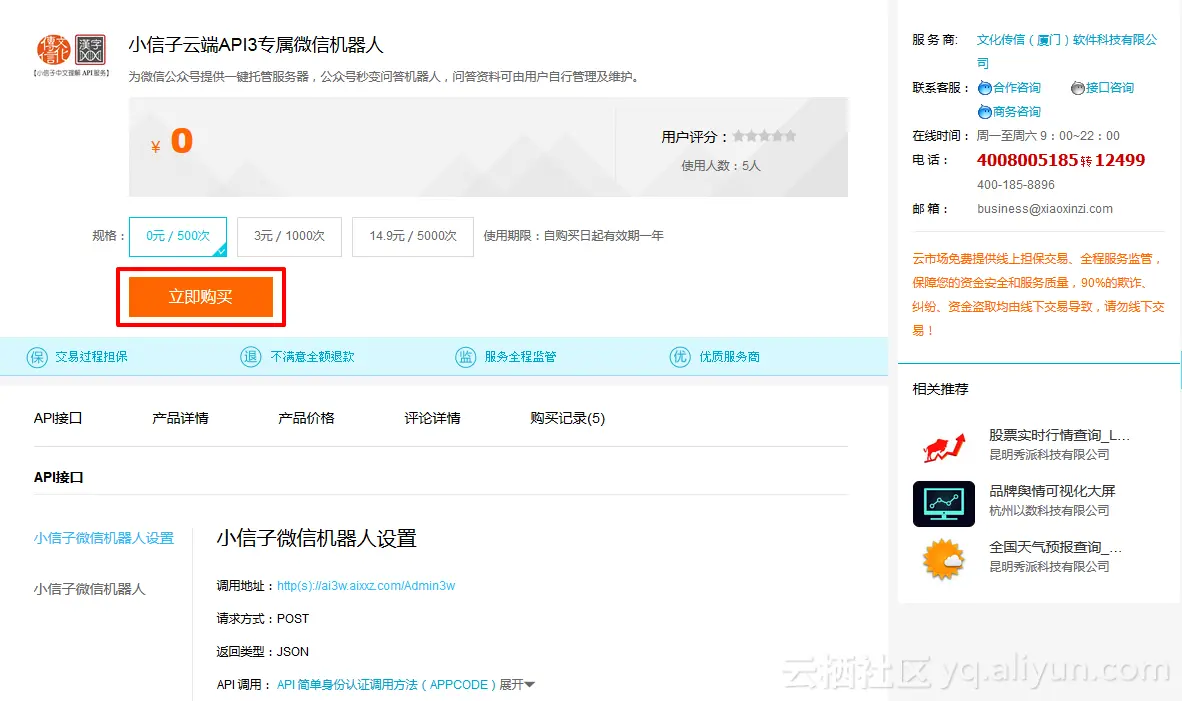This screenshot has width=1182, height=701.
Task: Open service provider 文化传信（厦门）软件科技有限公司 link
Action: point(1067,51)
